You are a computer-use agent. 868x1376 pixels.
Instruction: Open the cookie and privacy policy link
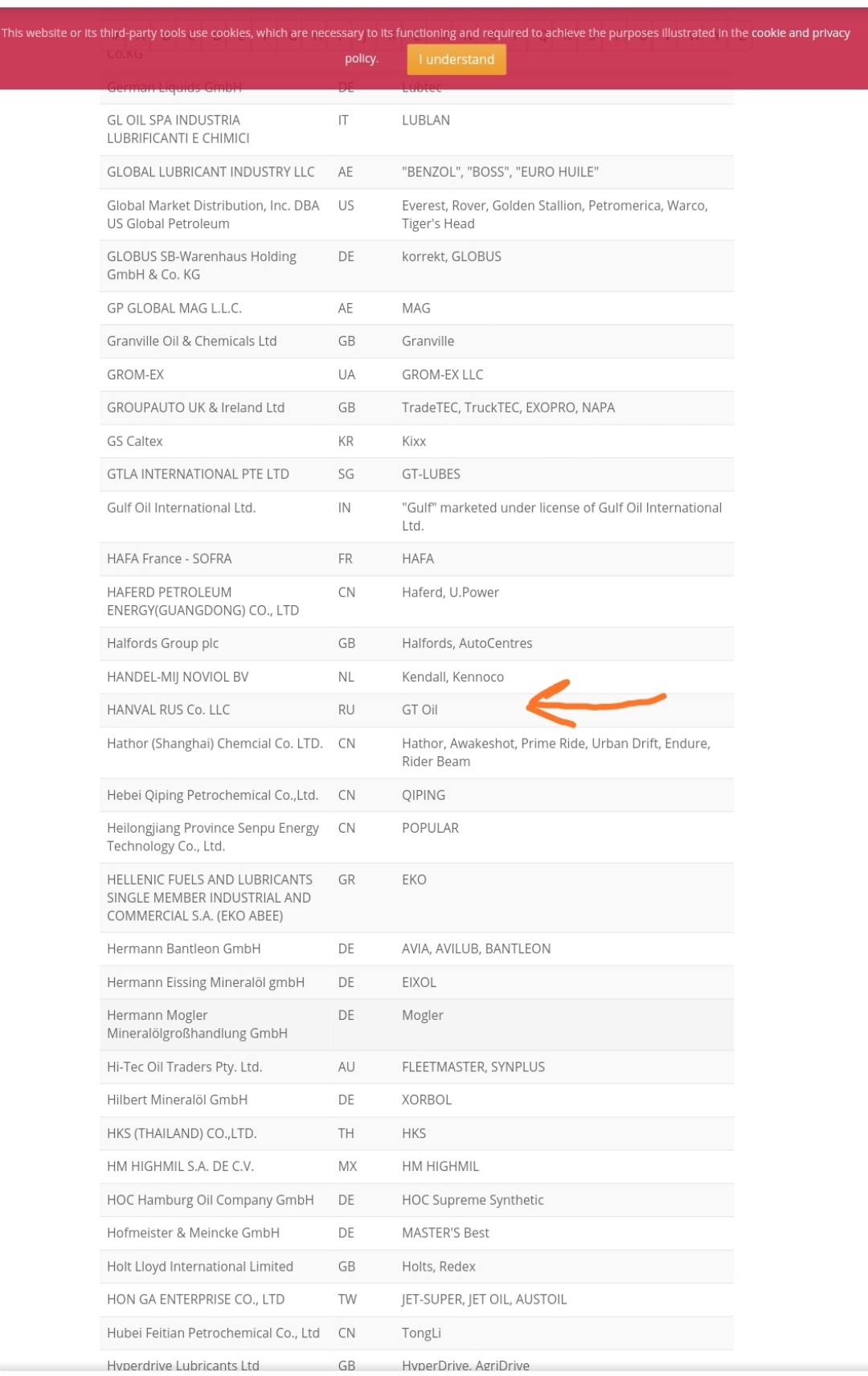(800, 33)
